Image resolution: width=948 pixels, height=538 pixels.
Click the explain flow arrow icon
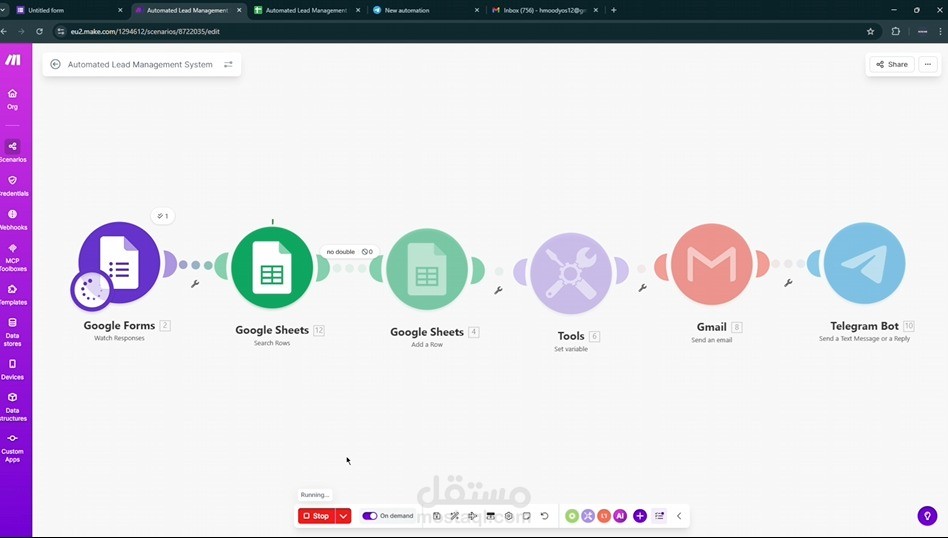click(x=473, y=516)
